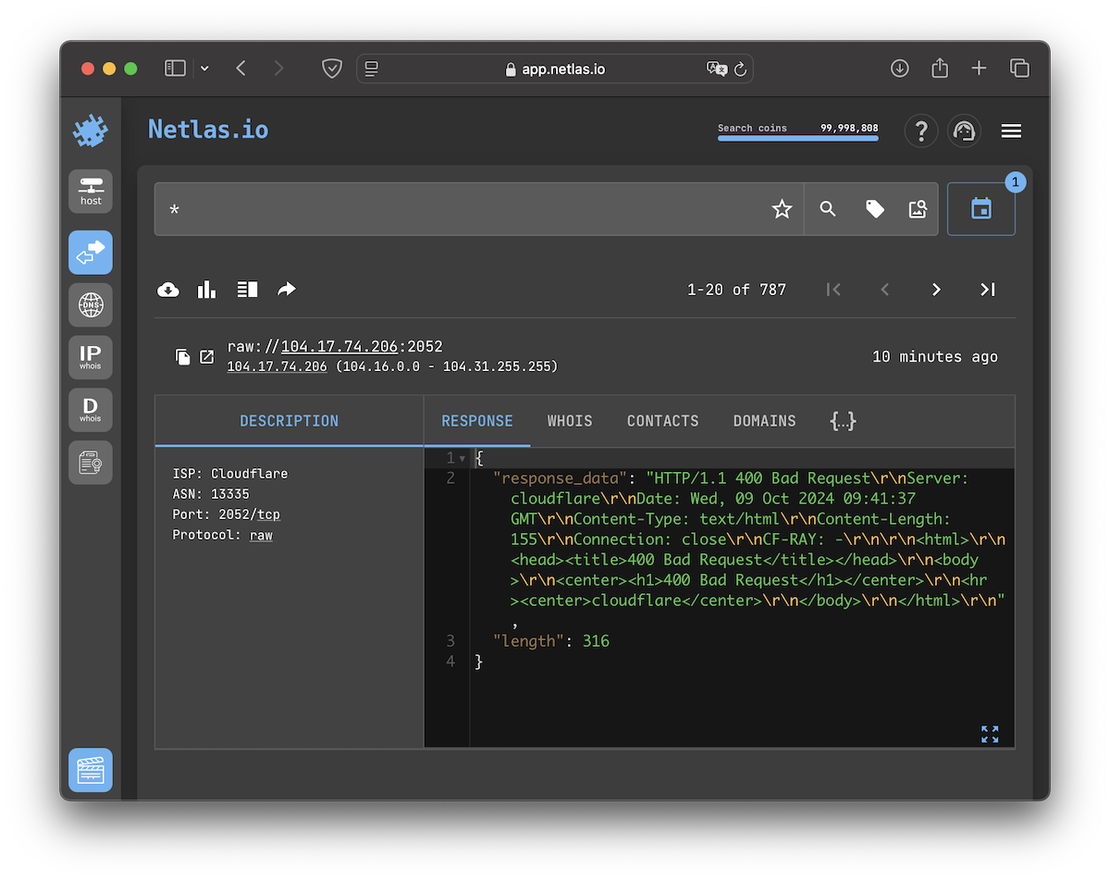This screenshot has height=880, width=1110.
Task: Go to the next results page
Action: pos(936,289)
